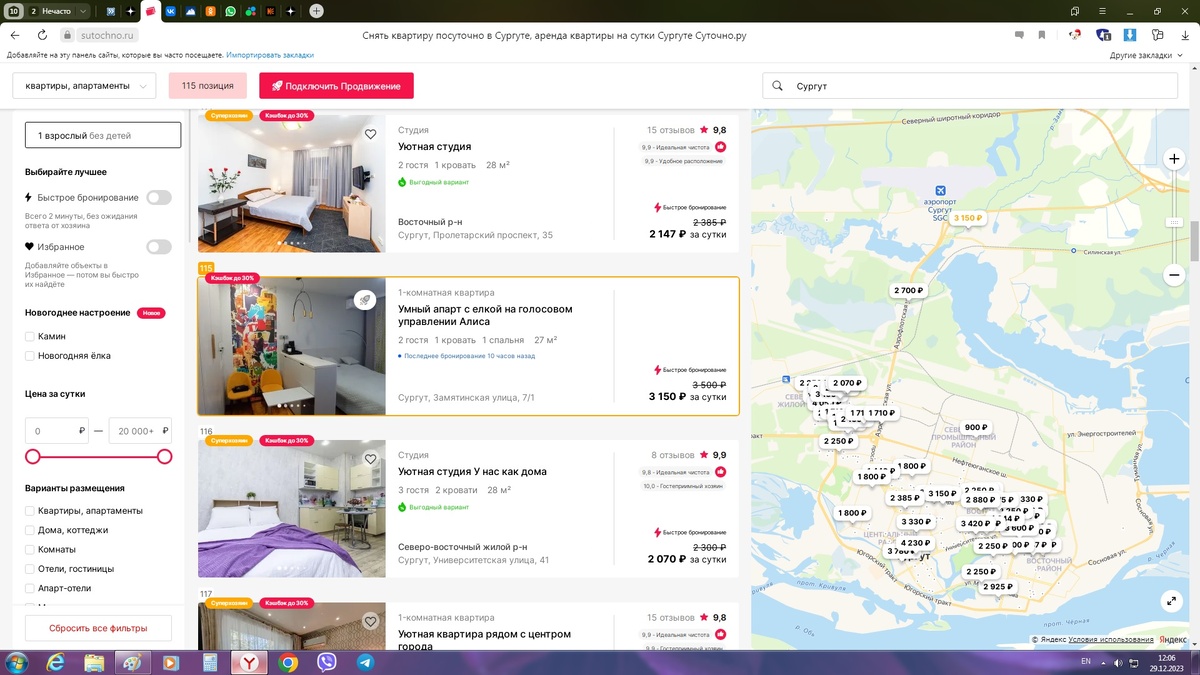
Task: Switch to the WhatsApp browser tab
Action: point(231,11)
